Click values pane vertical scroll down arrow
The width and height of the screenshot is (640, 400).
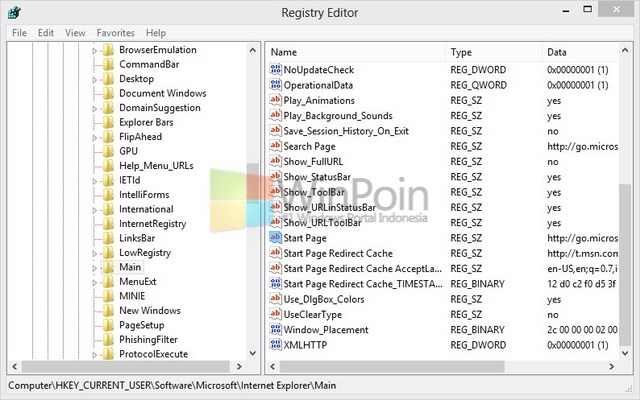click(625, 353)
